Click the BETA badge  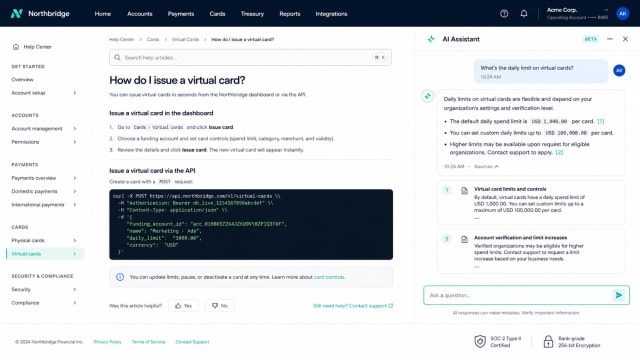[x=591, y=39]
